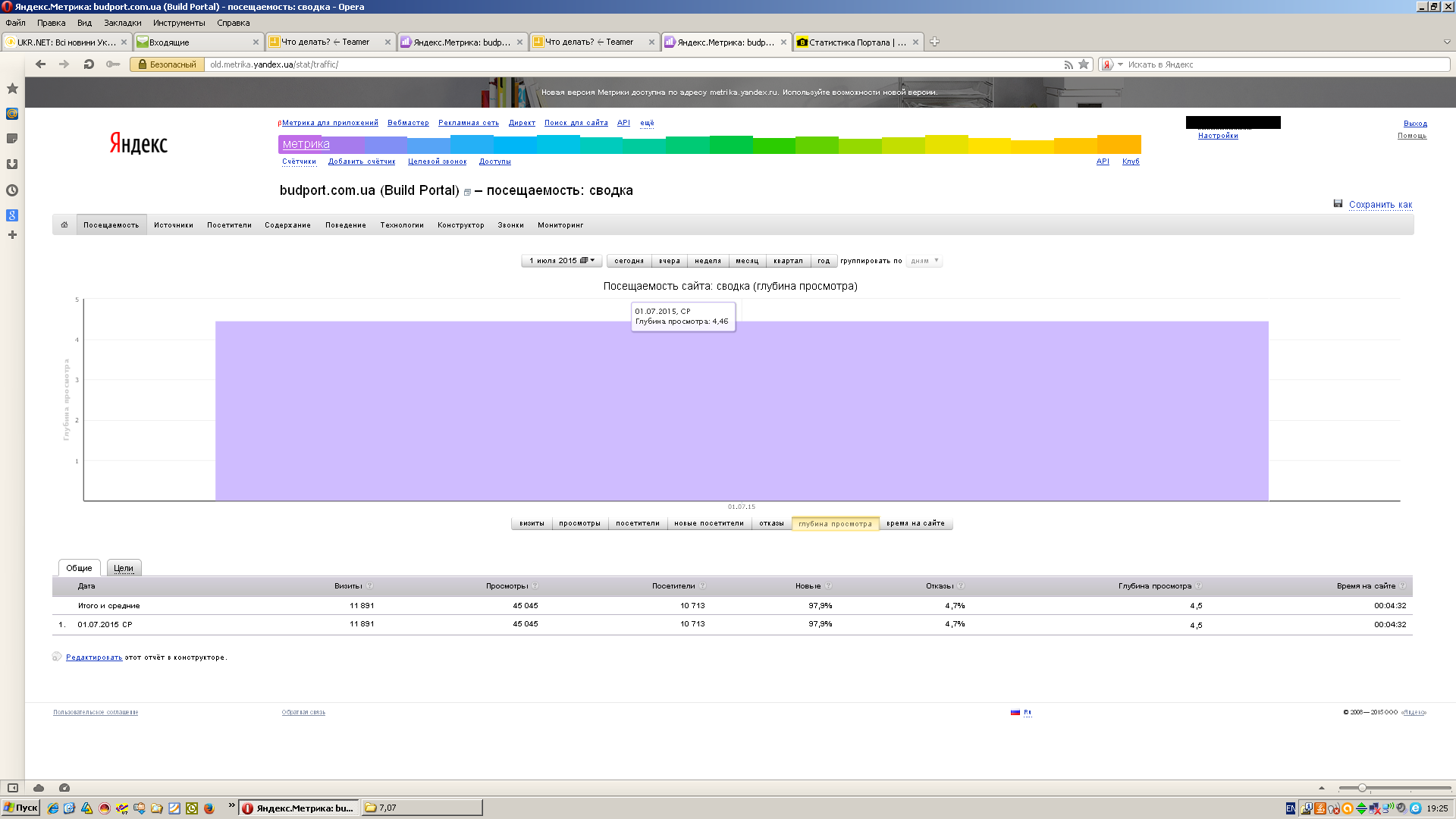This screenshot has width=1456, height=819.
Task: Click Добавить счётчик link
Action: click(x=362, y=162)
